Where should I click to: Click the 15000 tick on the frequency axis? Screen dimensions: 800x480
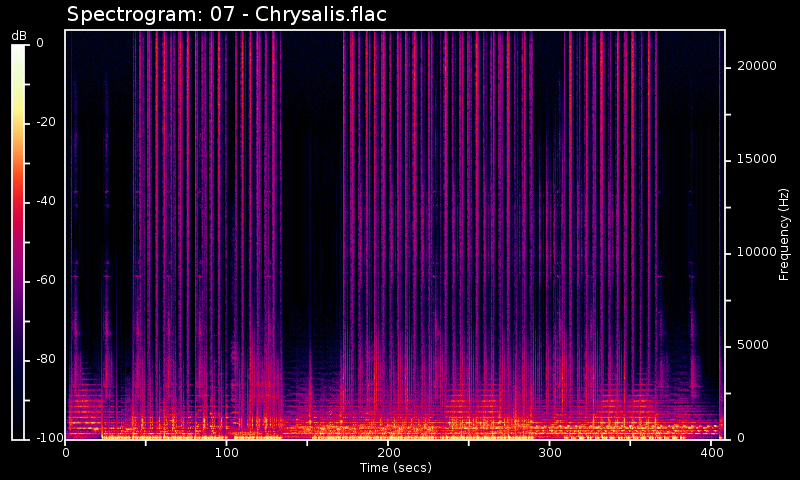click(756, 159)
